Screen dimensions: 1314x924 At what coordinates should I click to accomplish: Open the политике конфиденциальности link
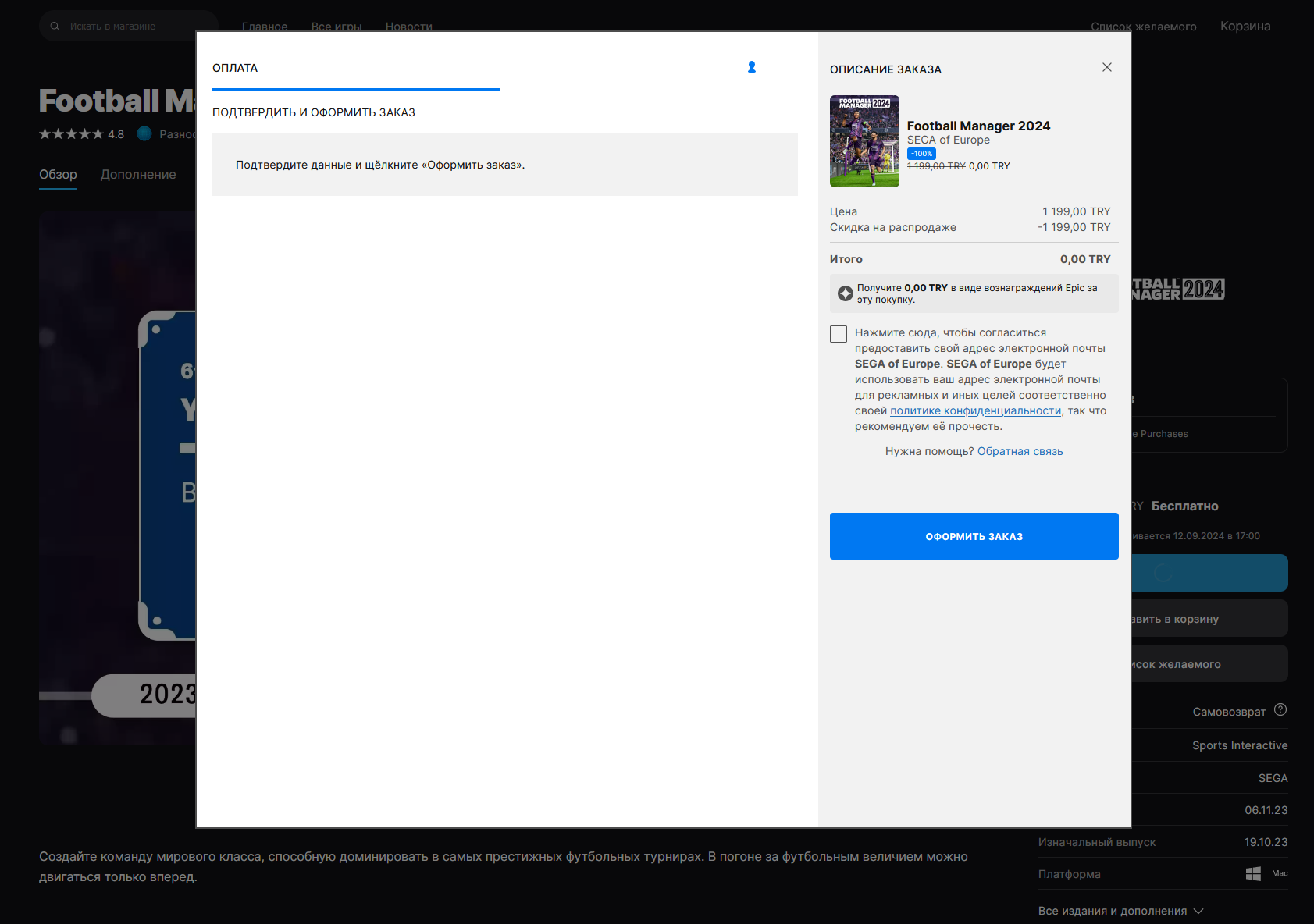976,411
